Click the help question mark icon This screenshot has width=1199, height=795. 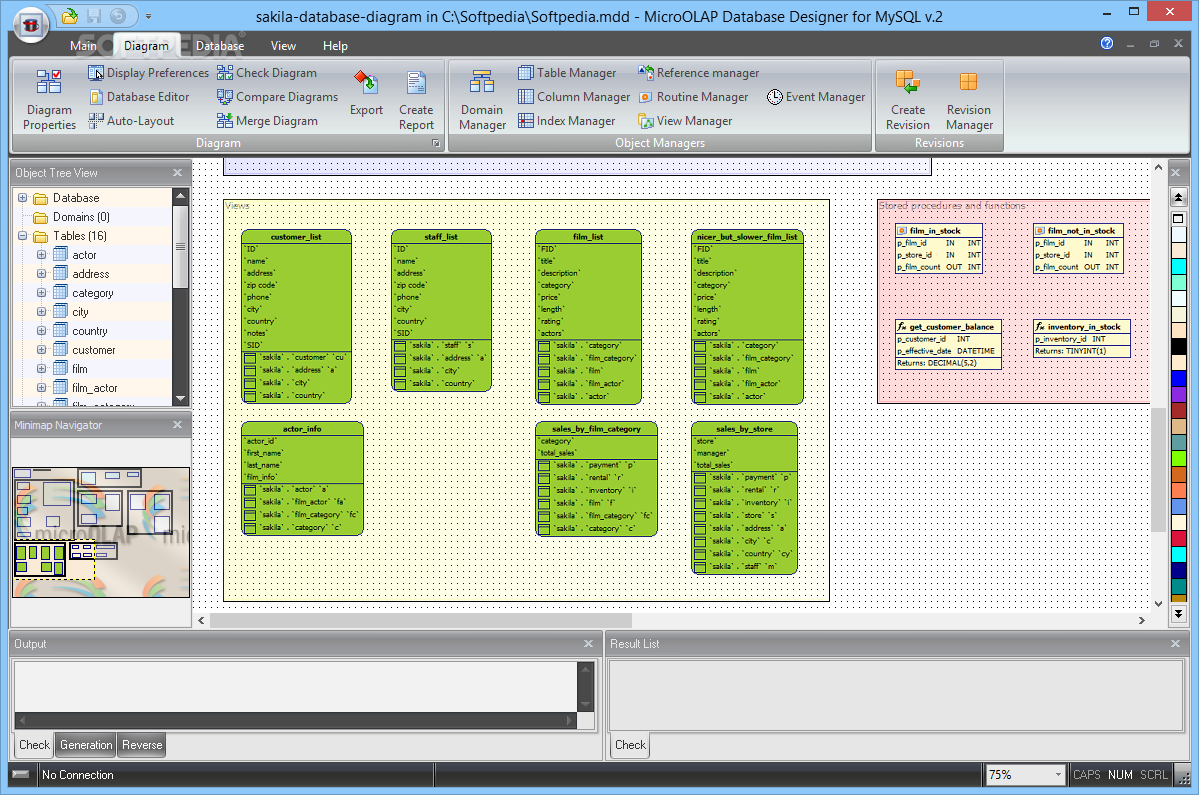click(x=1106, y=44)
